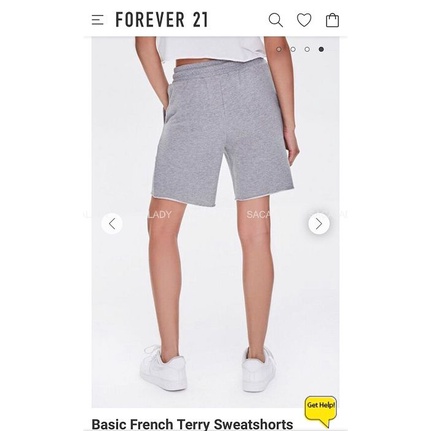Show the next product image arrow

coord(319,224)
